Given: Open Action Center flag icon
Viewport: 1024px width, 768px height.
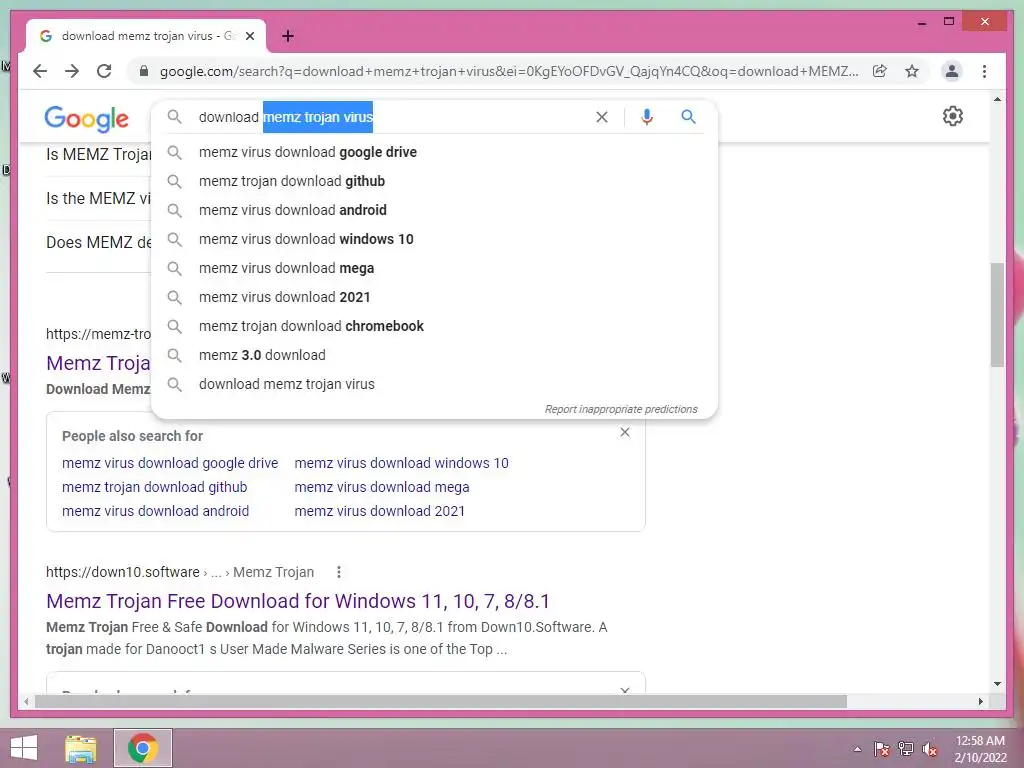Looking at the screenshot, I should [881, 749].
